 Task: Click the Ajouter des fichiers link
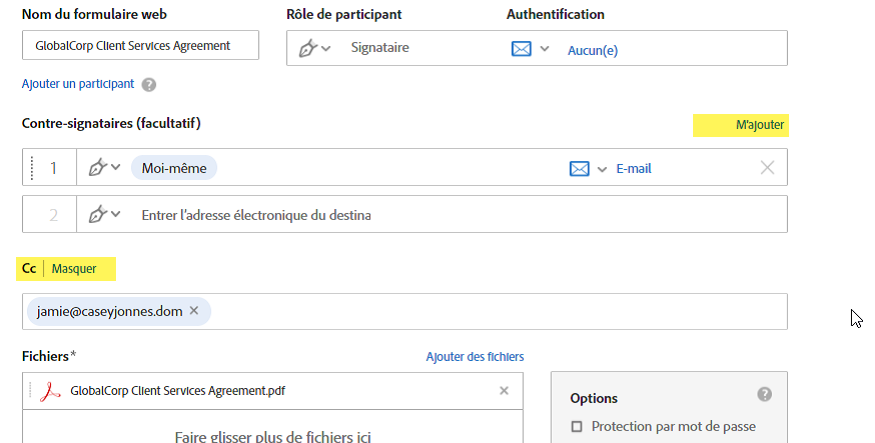475,357
